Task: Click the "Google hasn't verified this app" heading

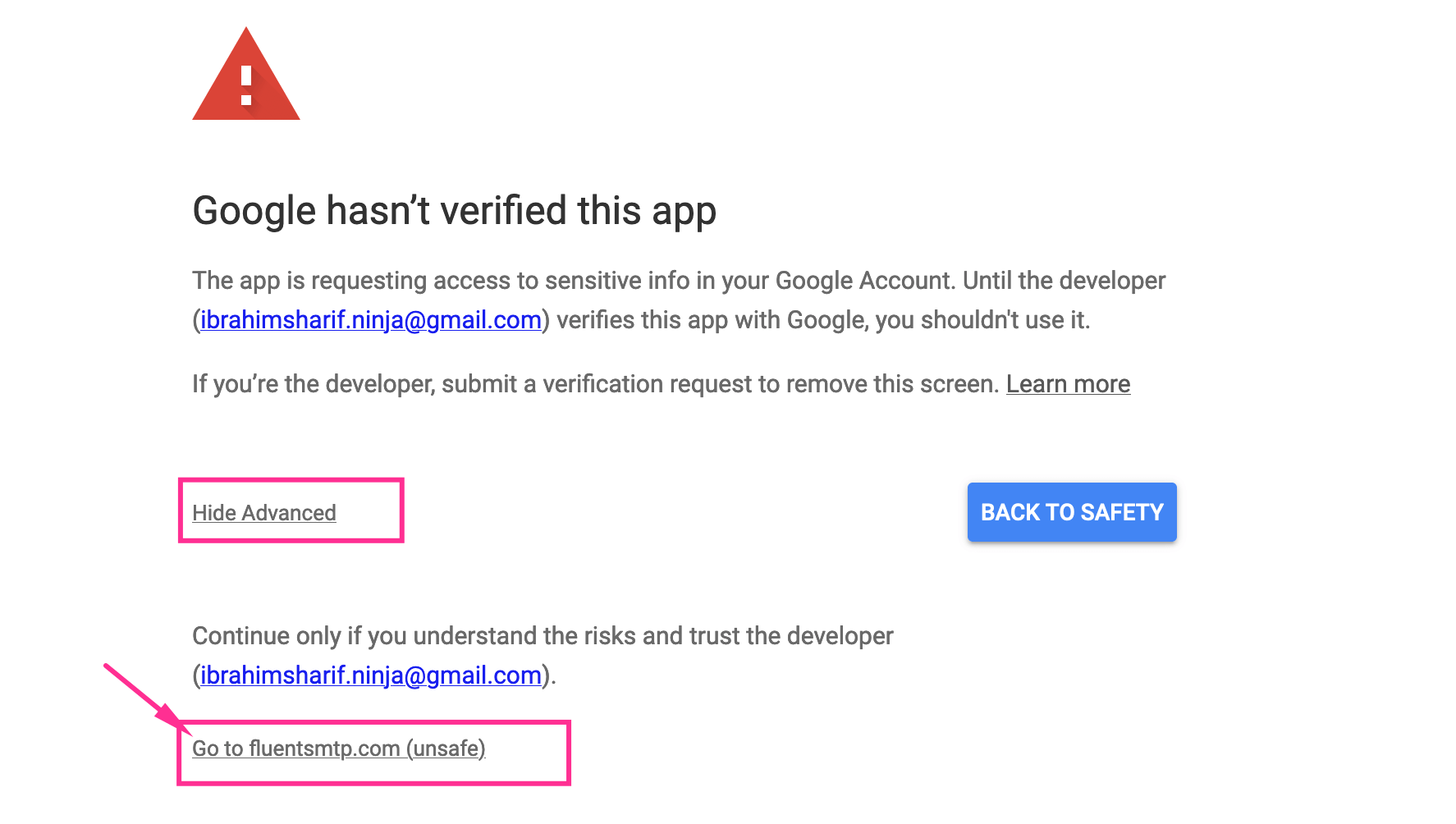Action: click(455, 211)
